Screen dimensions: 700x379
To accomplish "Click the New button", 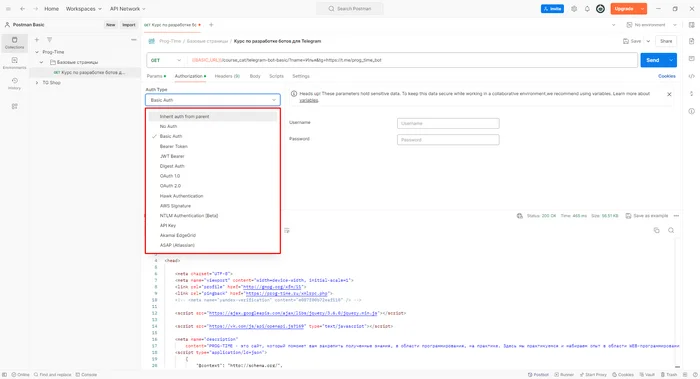I will pyautogui.click(x=110, y=25).
